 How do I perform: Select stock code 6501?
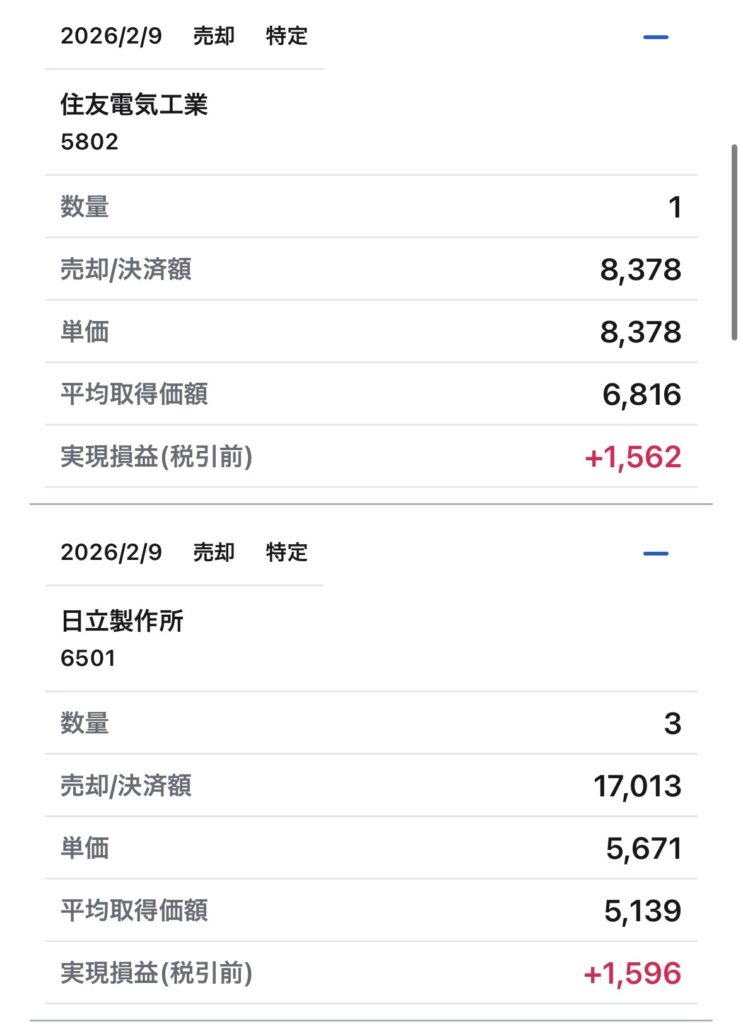point(88,658)
